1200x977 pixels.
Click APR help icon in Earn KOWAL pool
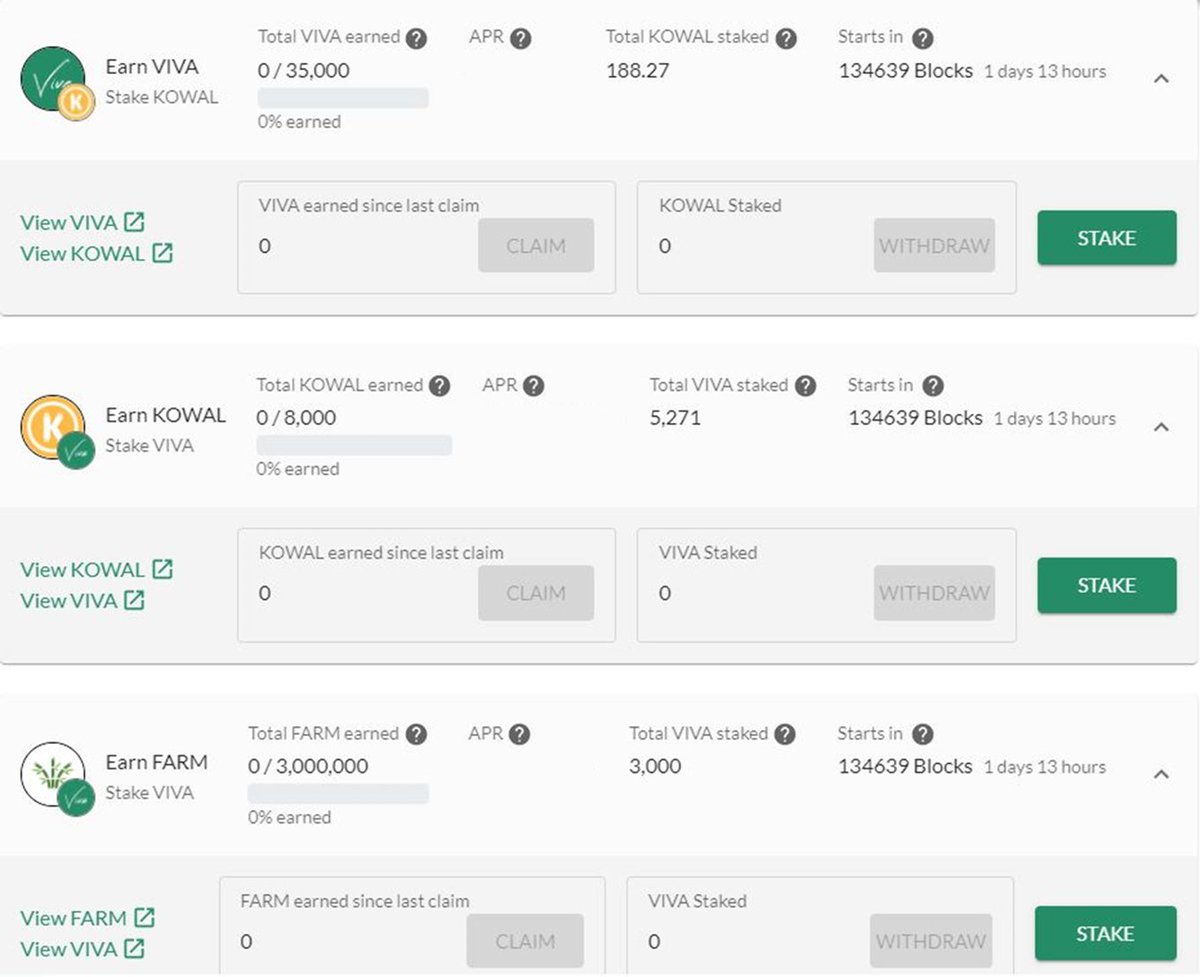(533, 386)
